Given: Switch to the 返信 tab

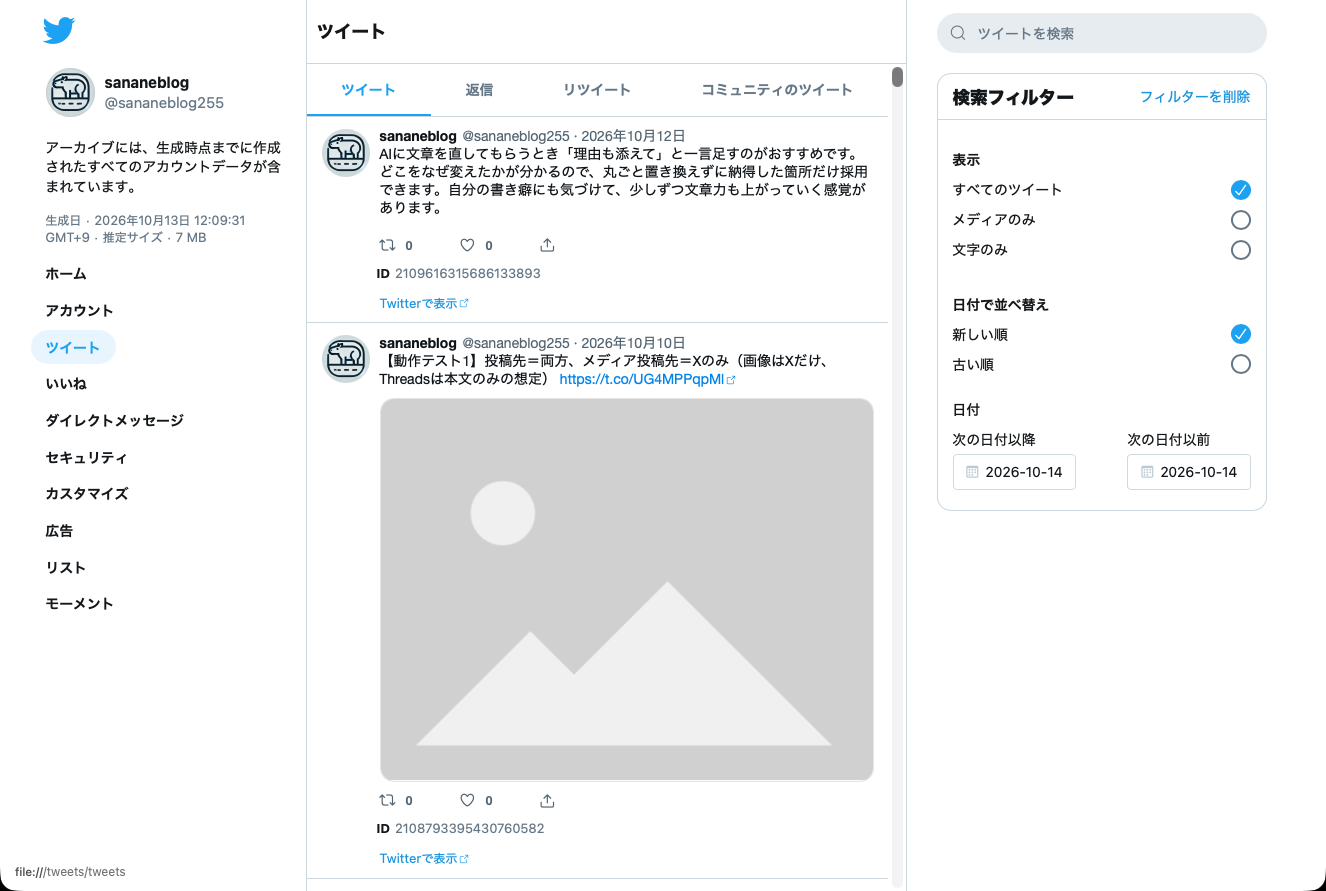Looking at the screenshot, I should 479,90.
